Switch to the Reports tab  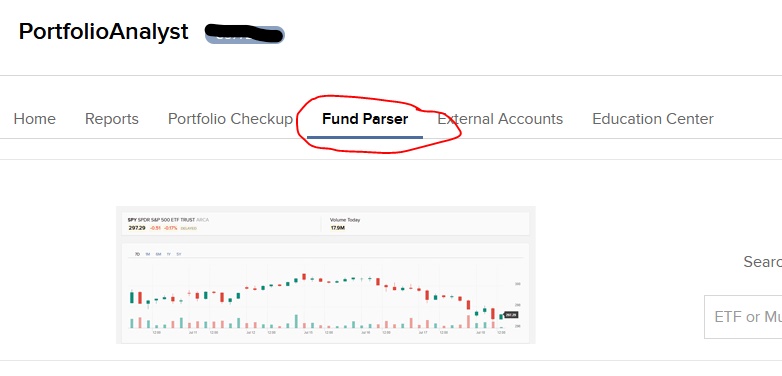coord(112,119)
